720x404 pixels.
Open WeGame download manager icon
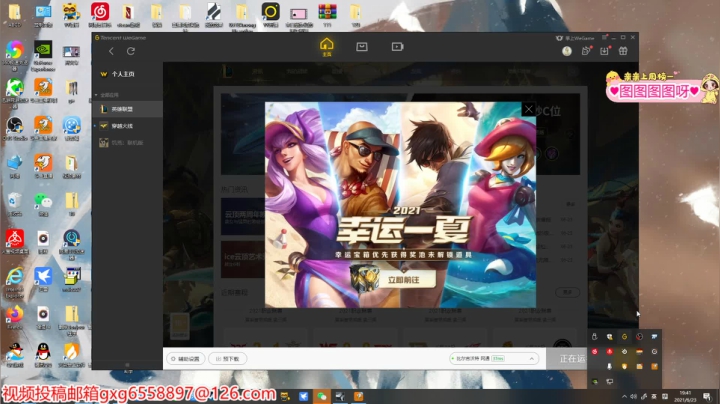tap(604, 51)
